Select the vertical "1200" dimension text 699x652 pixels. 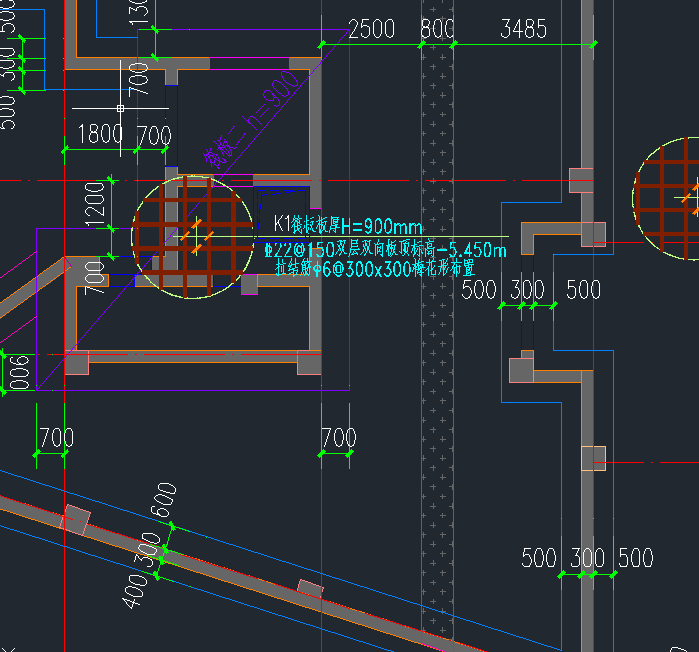95,204
